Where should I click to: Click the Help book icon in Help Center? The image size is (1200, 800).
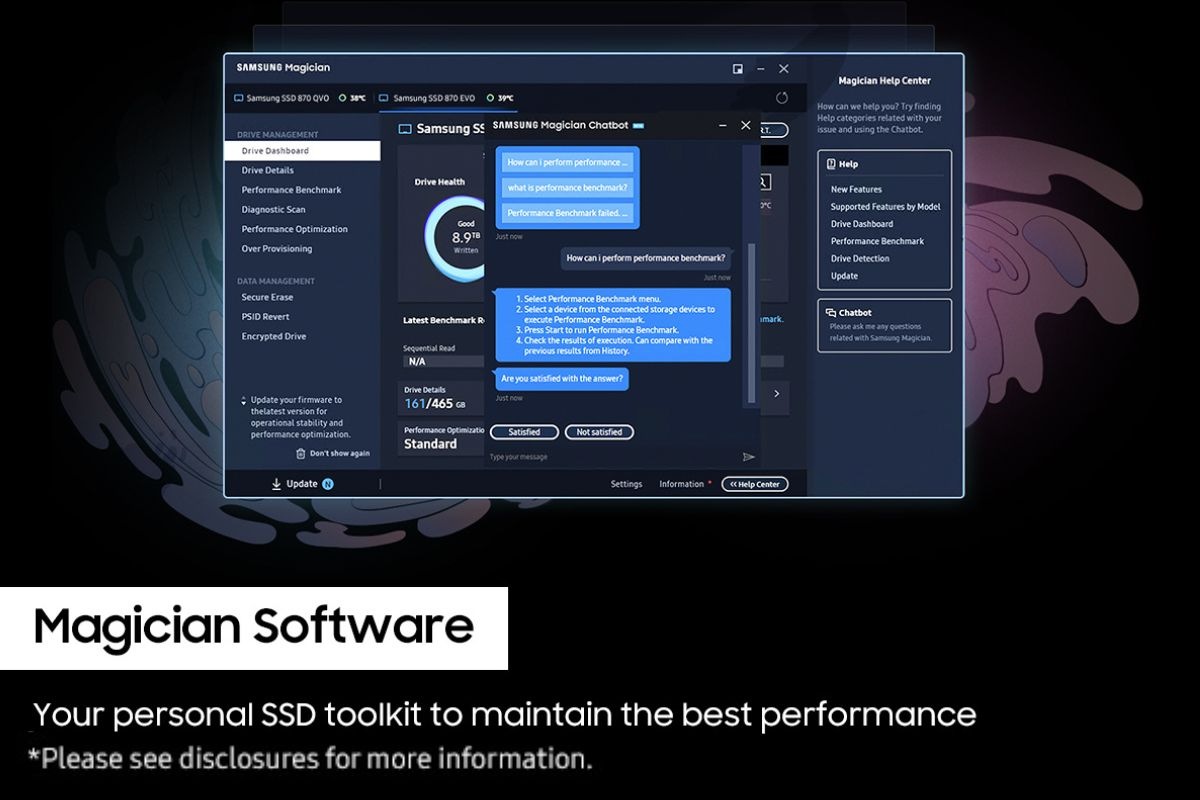831,164
